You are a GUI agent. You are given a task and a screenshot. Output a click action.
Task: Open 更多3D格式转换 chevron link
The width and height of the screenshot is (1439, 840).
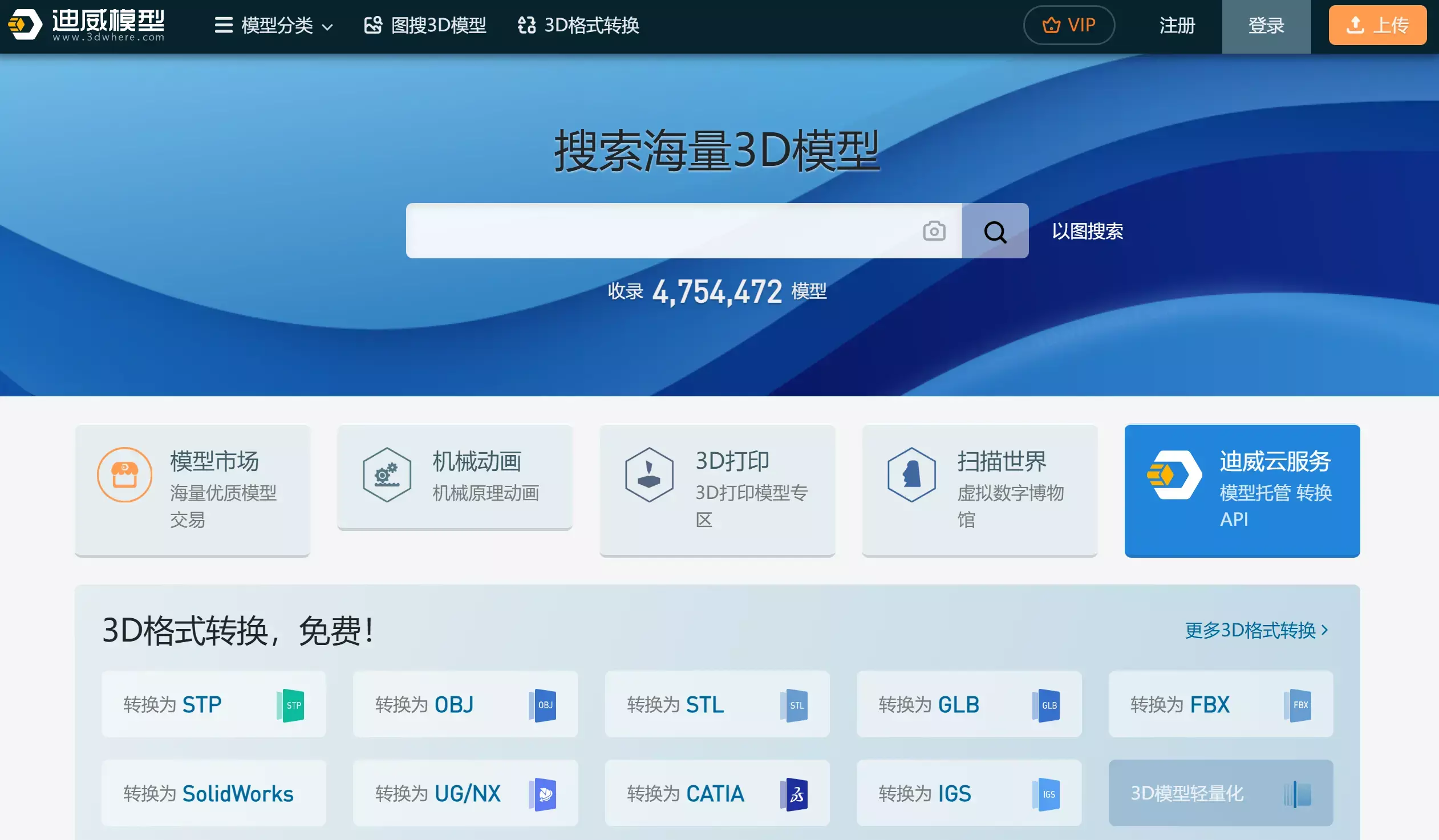click(x=1256, y=630)
